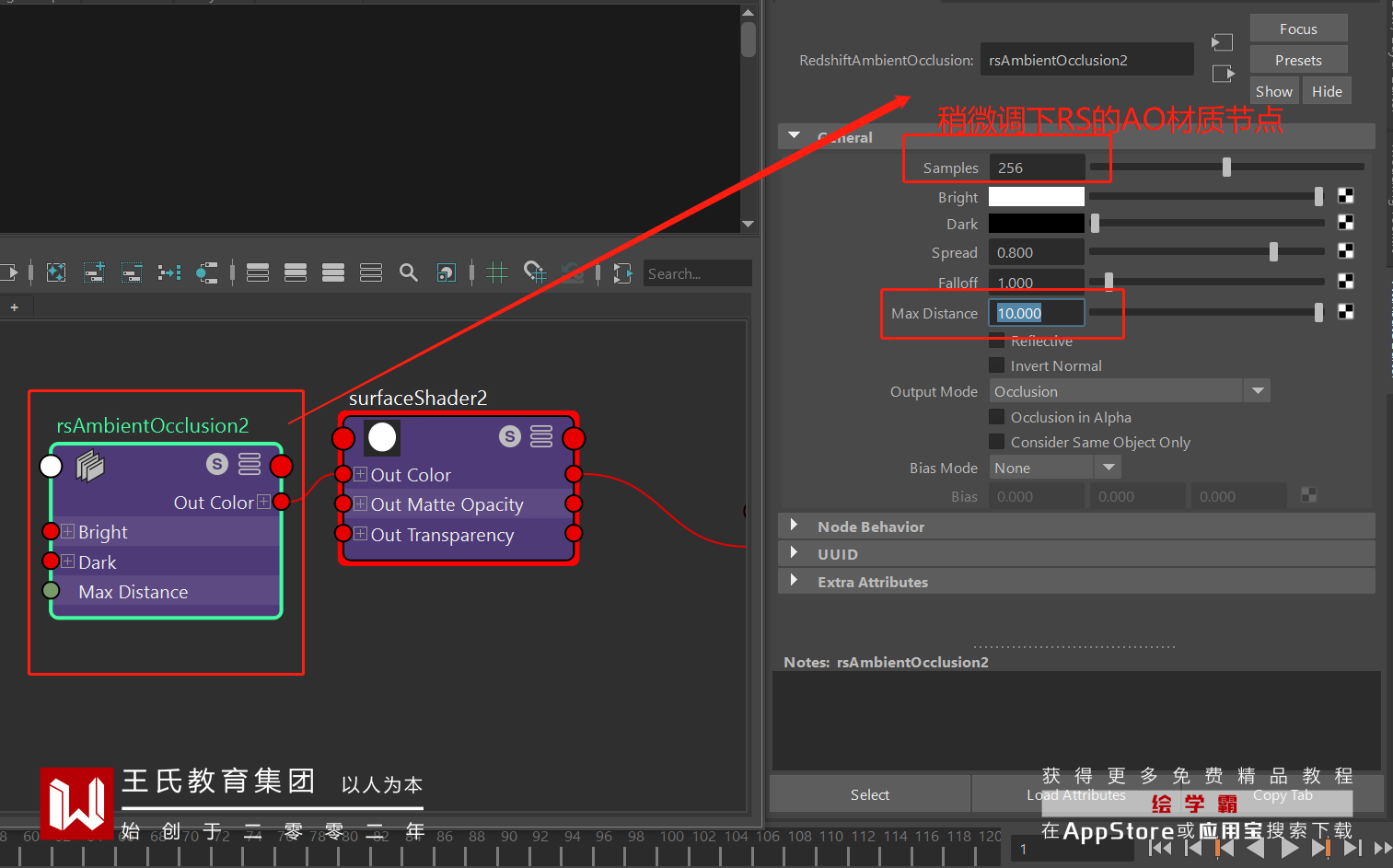Screen dimensions: 1393x868
Task: Expand the UUID section
Action: pos(794,553)
